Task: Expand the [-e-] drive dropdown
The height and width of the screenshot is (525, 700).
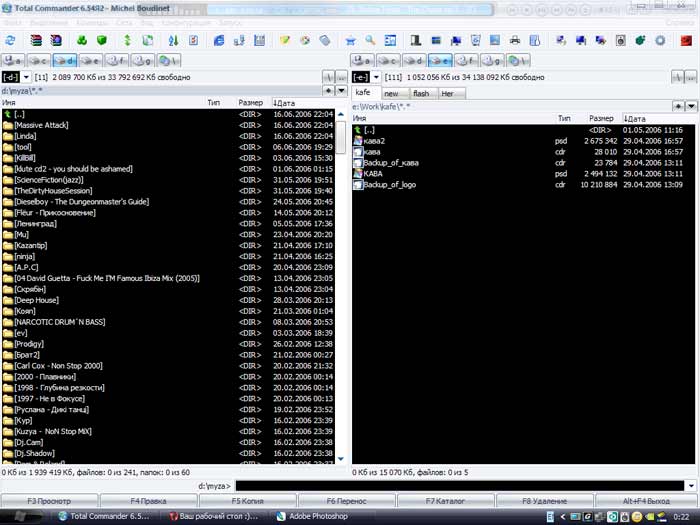Action: (x=376, y=77)
